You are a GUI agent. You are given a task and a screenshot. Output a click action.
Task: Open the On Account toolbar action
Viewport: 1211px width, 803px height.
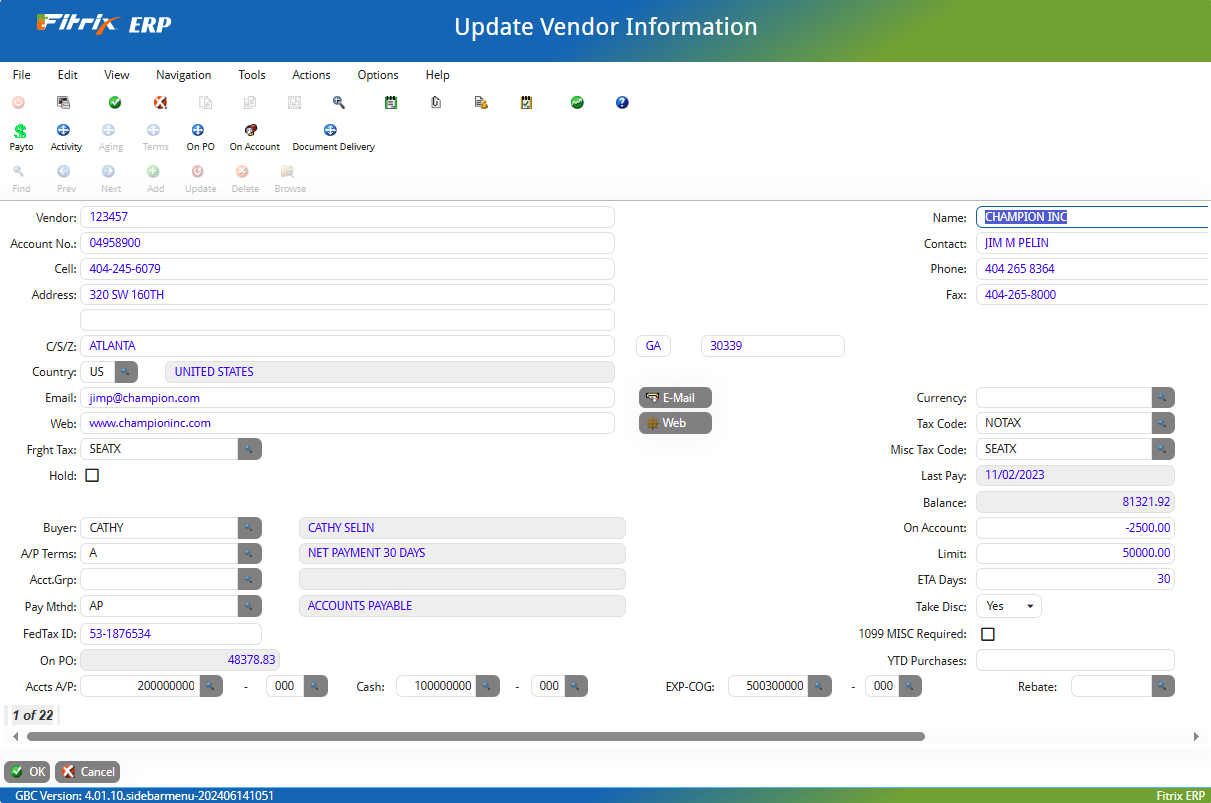coord(254,137)
